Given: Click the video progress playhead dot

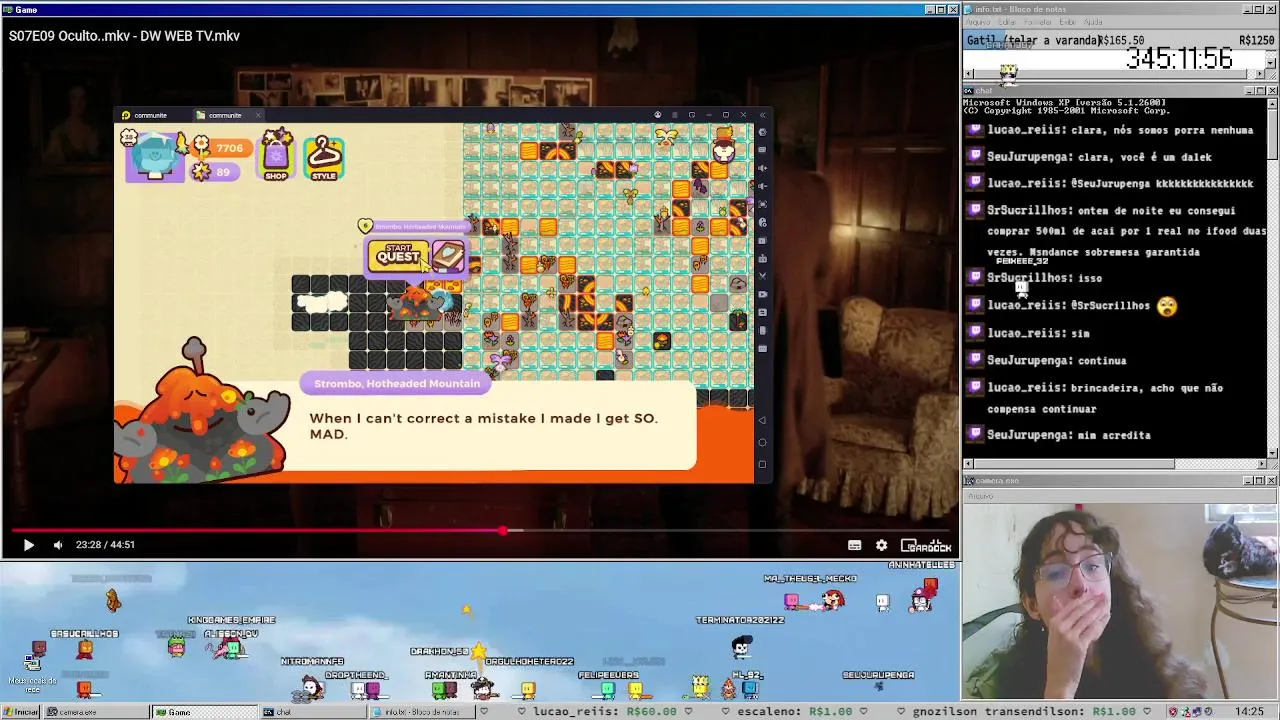Looking at the screenshot, I should click(x=502, y=531).
